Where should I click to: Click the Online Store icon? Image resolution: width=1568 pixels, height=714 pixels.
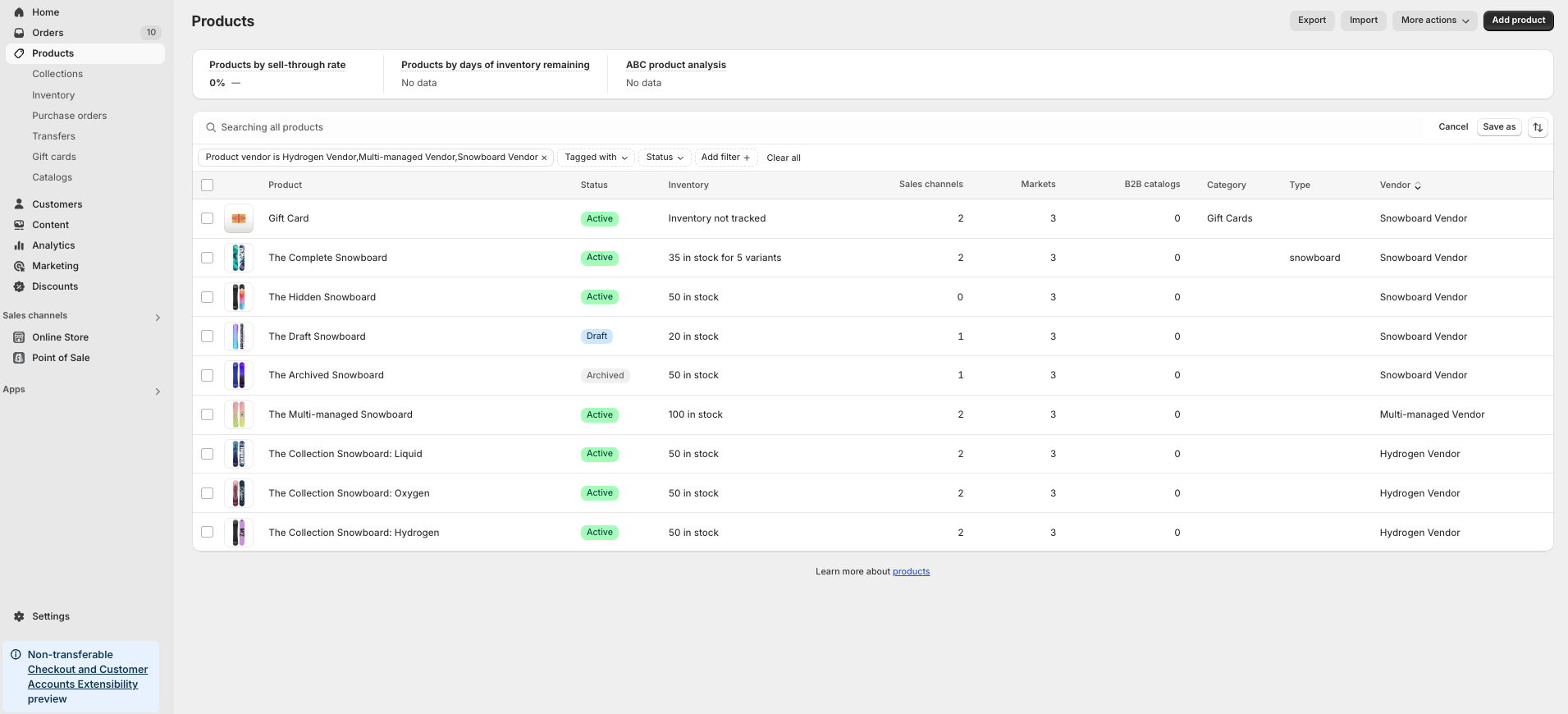(19, 337)
